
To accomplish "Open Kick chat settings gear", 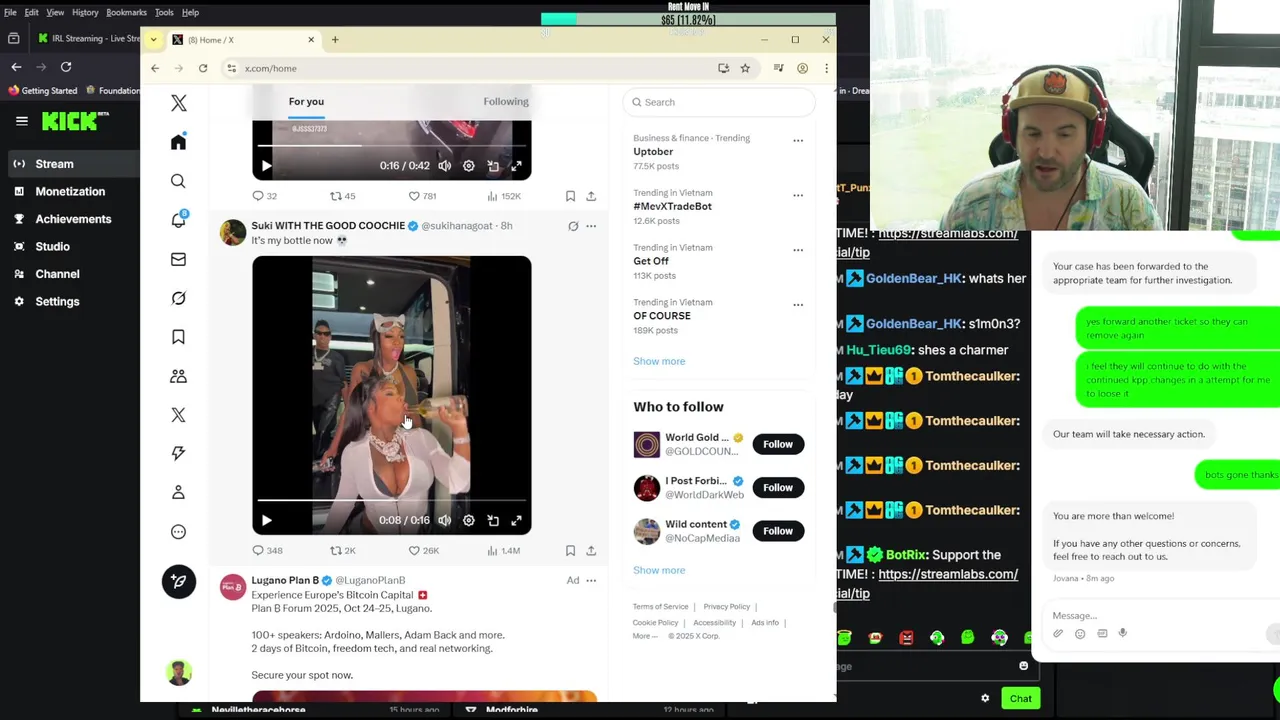I will (985, 699).
